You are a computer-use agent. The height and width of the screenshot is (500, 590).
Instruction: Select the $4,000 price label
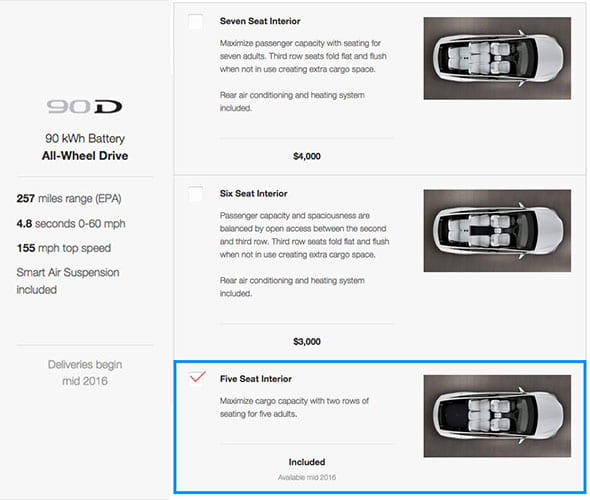[x=307, y=156]
